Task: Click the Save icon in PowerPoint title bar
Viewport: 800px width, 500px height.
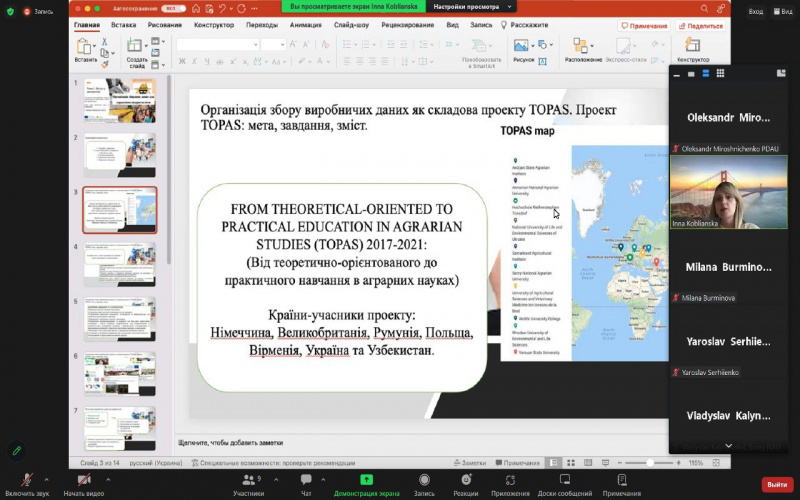Action: 209,9
